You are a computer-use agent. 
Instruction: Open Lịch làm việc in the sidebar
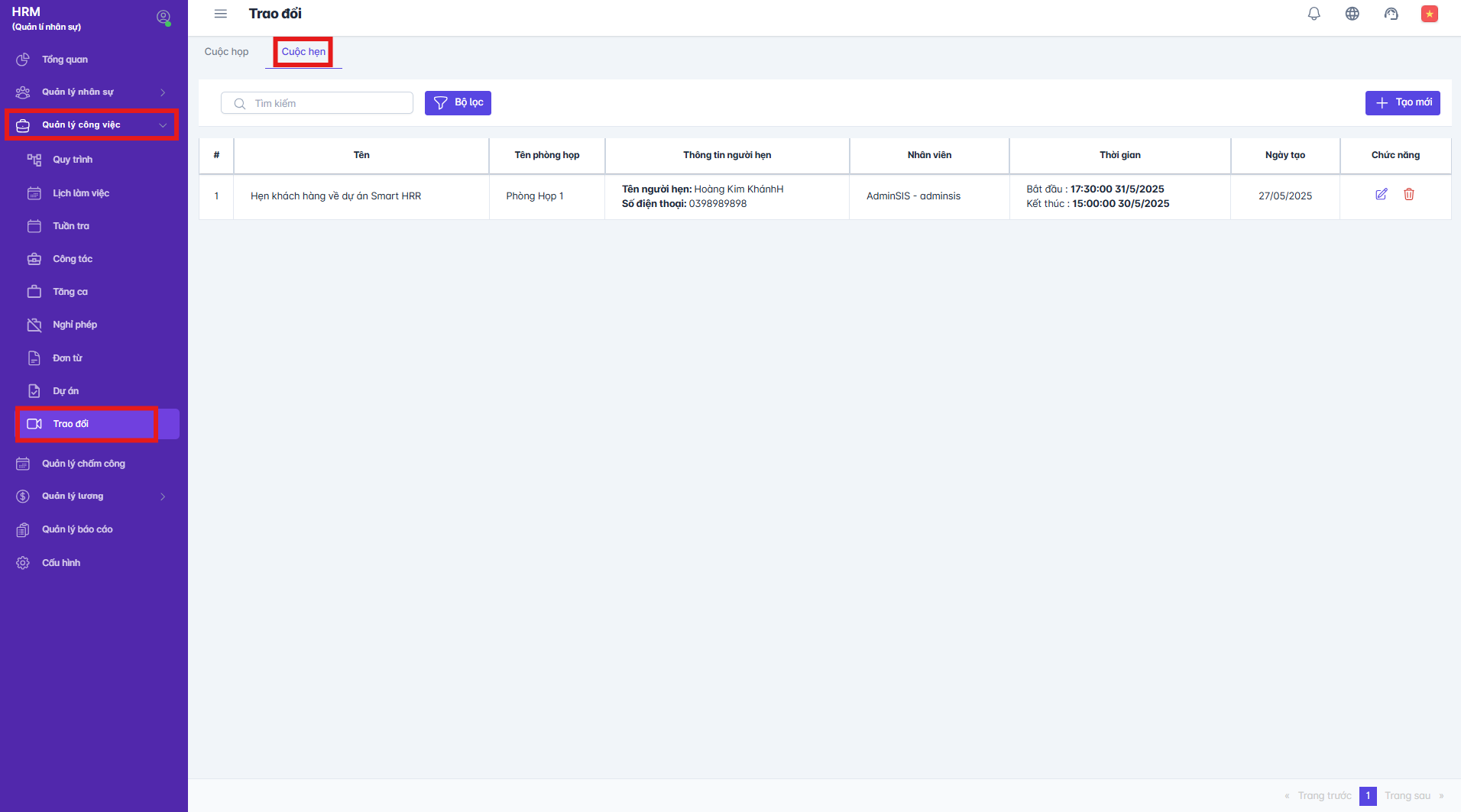coord(80,193)
